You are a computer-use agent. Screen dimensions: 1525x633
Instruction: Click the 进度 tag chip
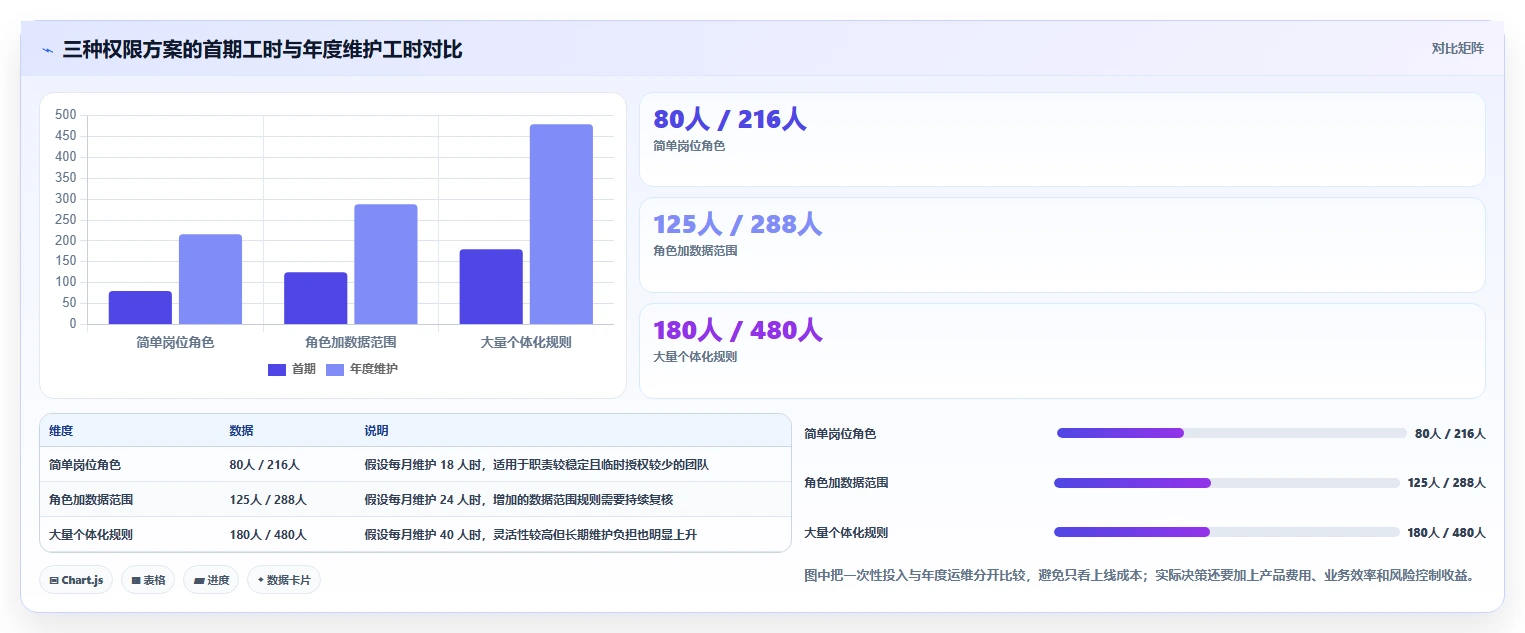211,580
